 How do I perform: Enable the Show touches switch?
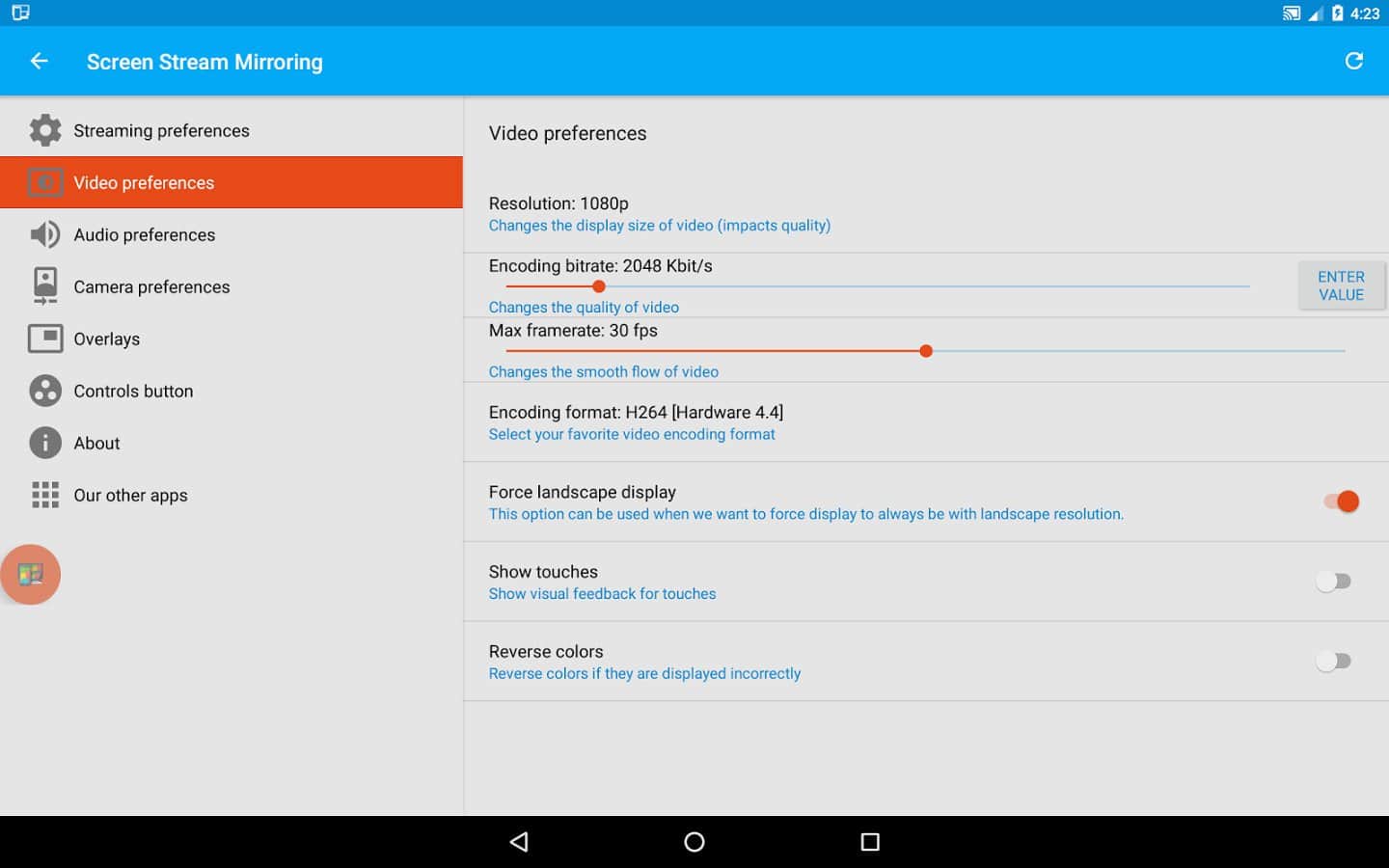coord(1334,582)
